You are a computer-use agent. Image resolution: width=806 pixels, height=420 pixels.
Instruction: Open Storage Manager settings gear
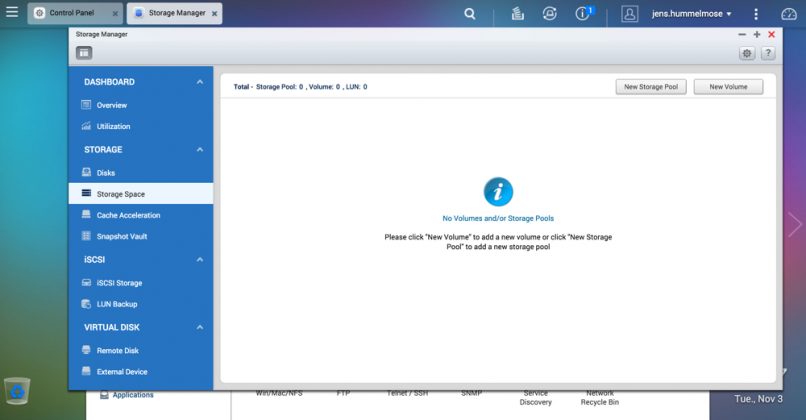[747, 53]
